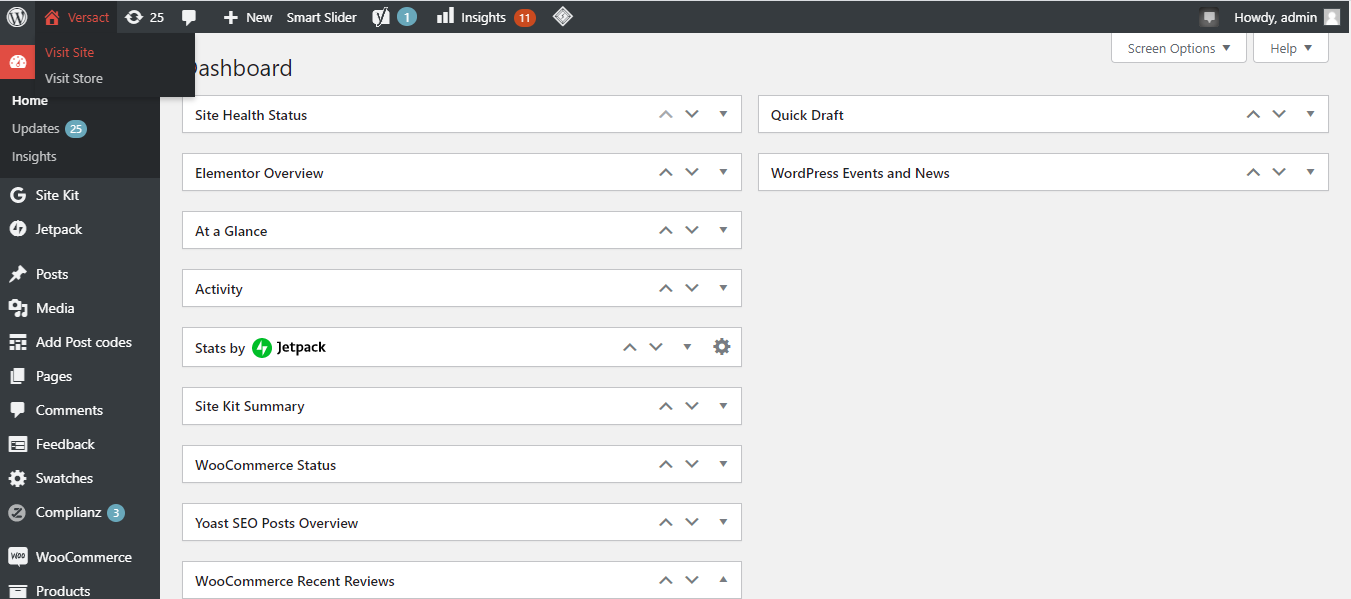Open the updates icon showing 25
The width and height of the screenshot is (1351, 599).
145,17
